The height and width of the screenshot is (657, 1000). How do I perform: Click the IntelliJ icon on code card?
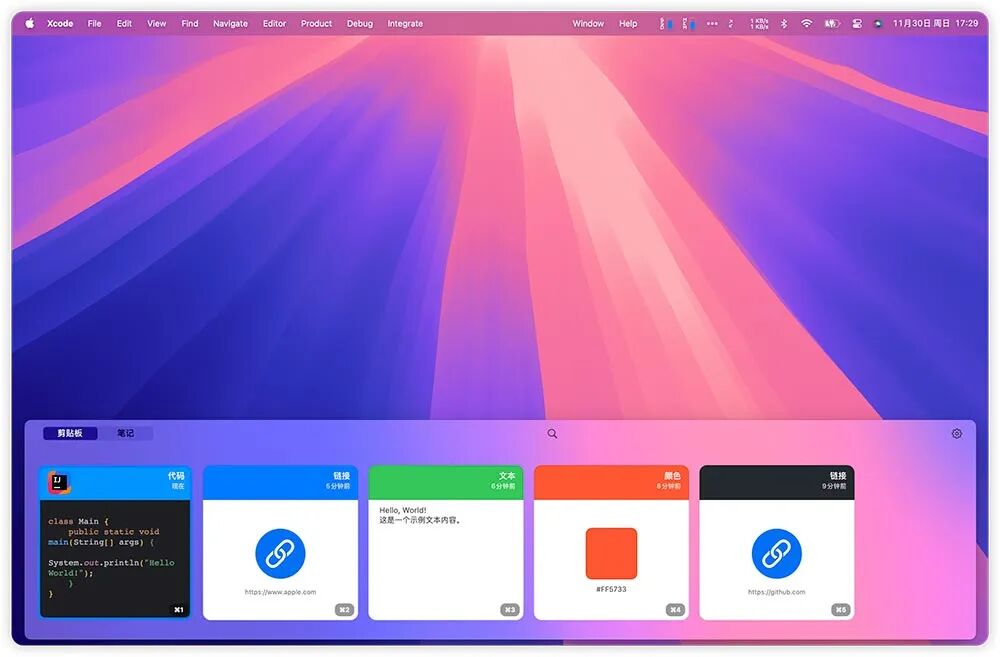58,483
